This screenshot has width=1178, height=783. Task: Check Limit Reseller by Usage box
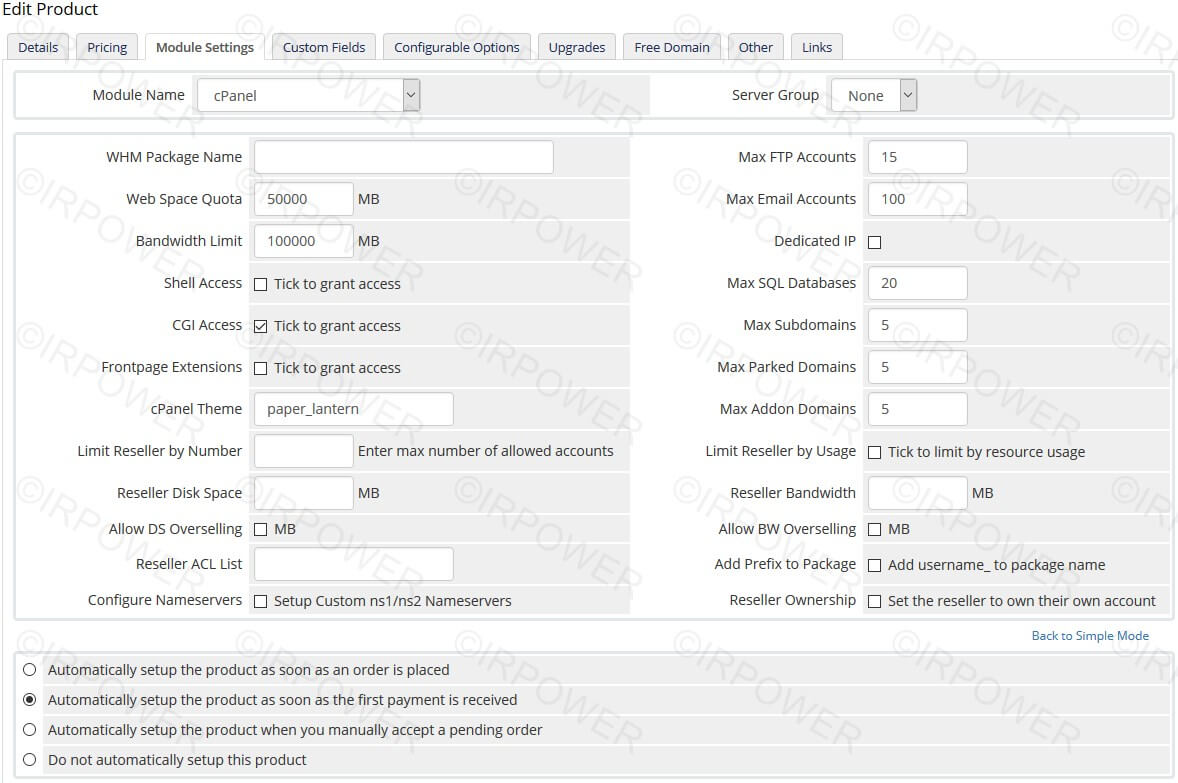(x=875, y=452)
